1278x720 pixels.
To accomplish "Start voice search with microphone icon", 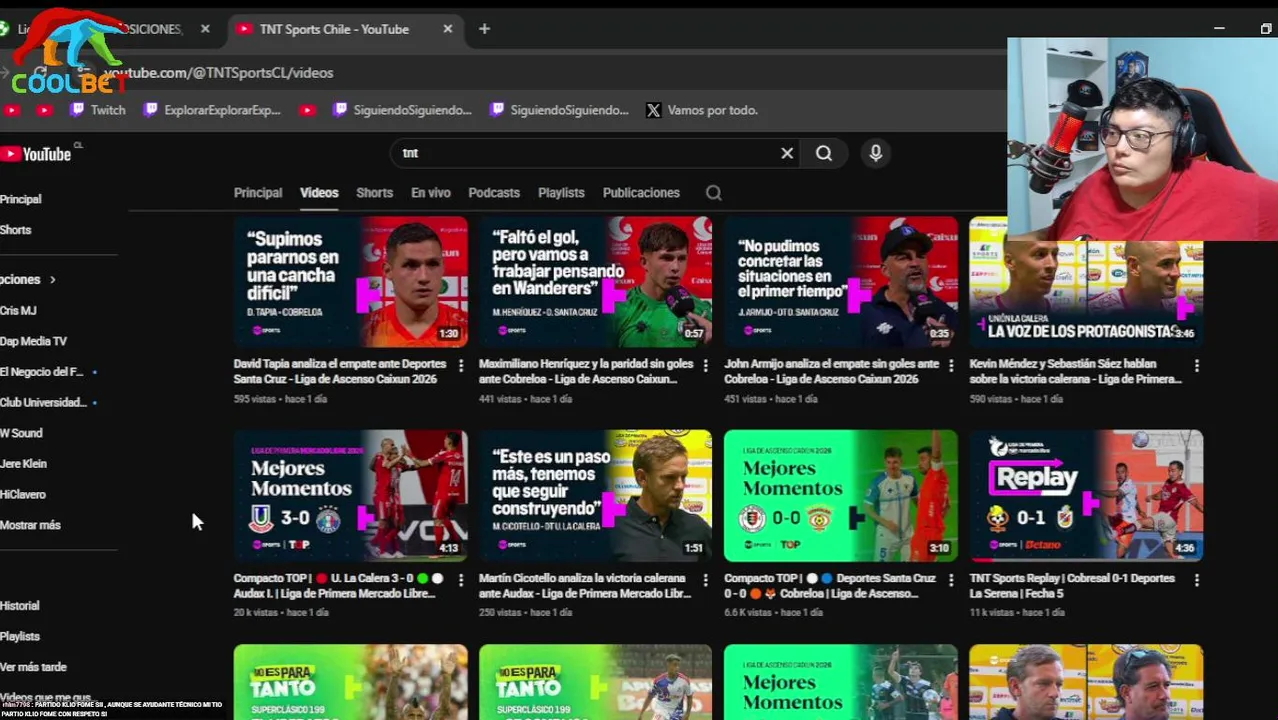I will [875, 153].
